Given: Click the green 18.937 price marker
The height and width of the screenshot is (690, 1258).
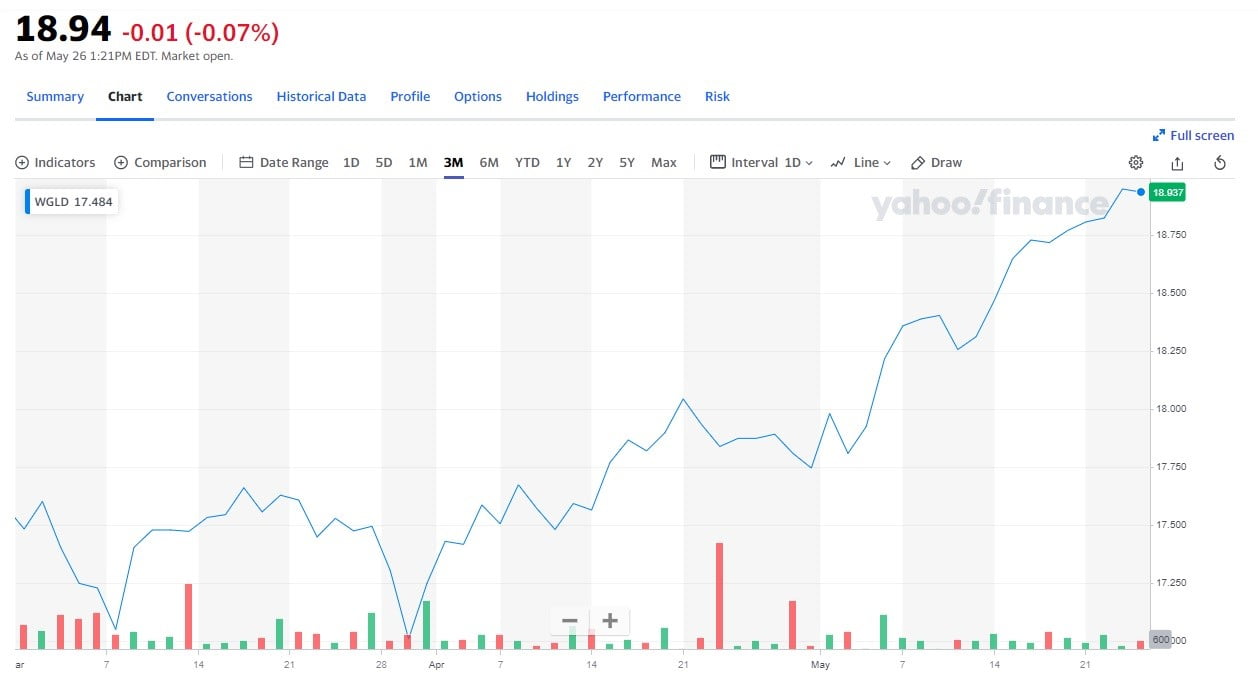Looking at the screenshot, I should [x=1167, y=192].
